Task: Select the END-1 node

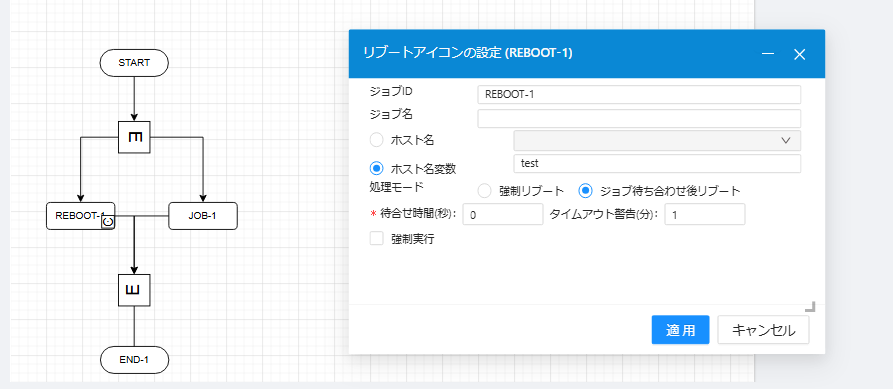Action: [134, 360]
